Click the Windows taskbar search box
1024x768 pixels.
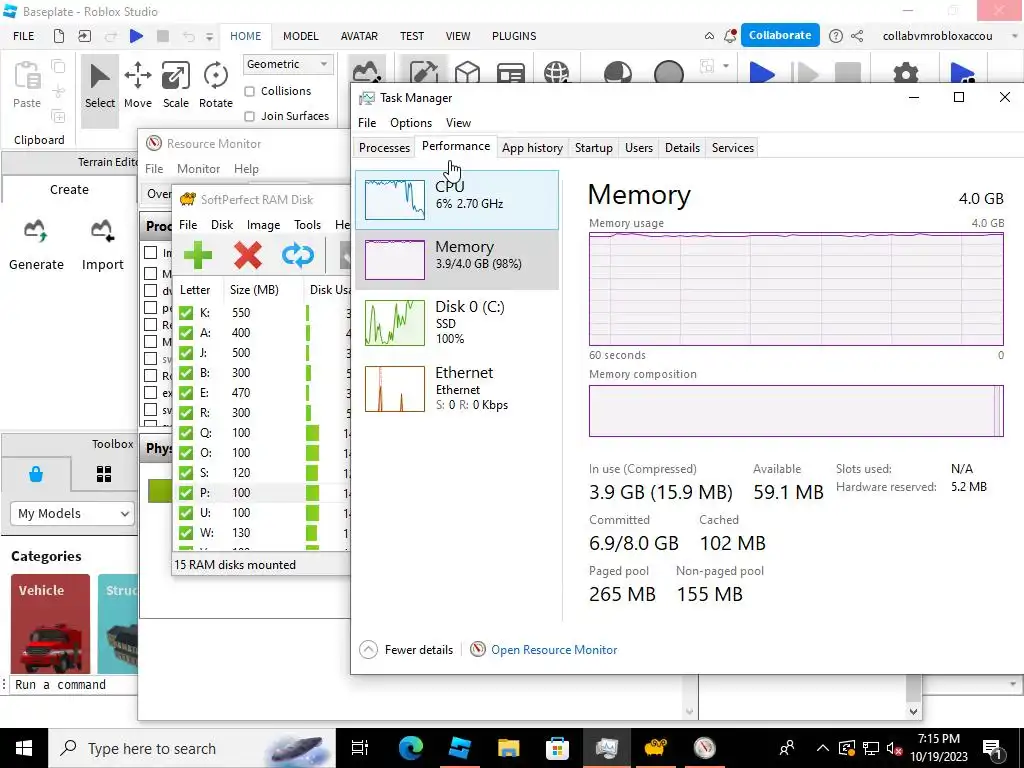point(192,748)
